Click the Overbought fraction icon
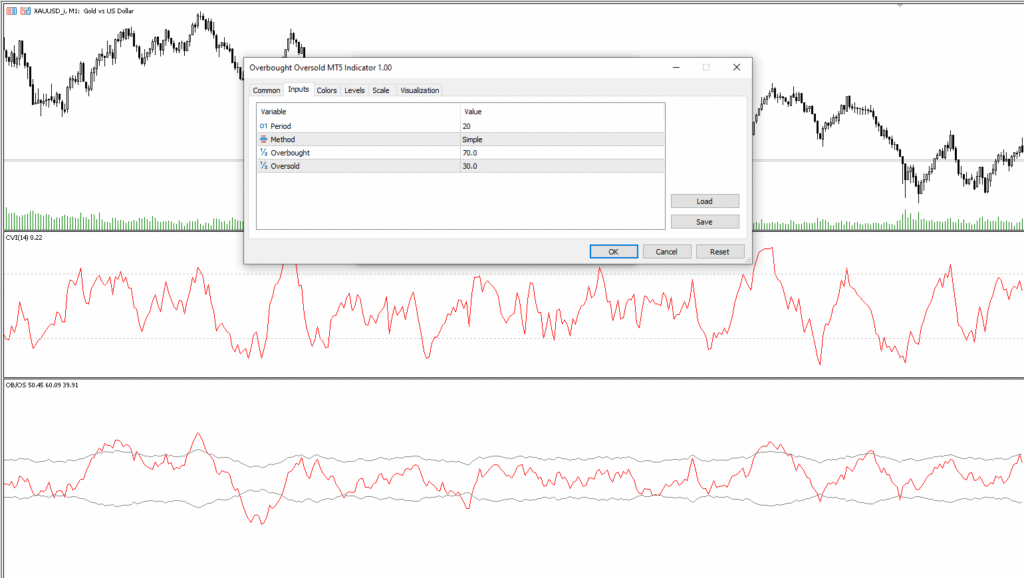 (x=264, y=153)
